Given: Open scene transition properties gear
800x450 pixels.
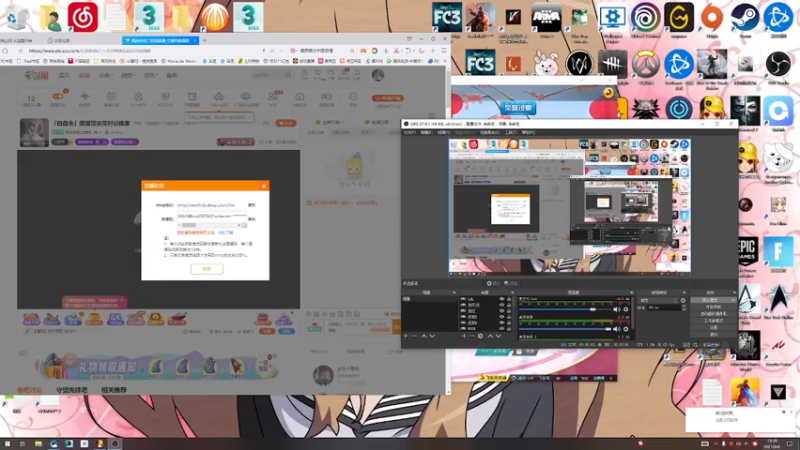Looking at the screenshot, I should click(x=683, y=300).
